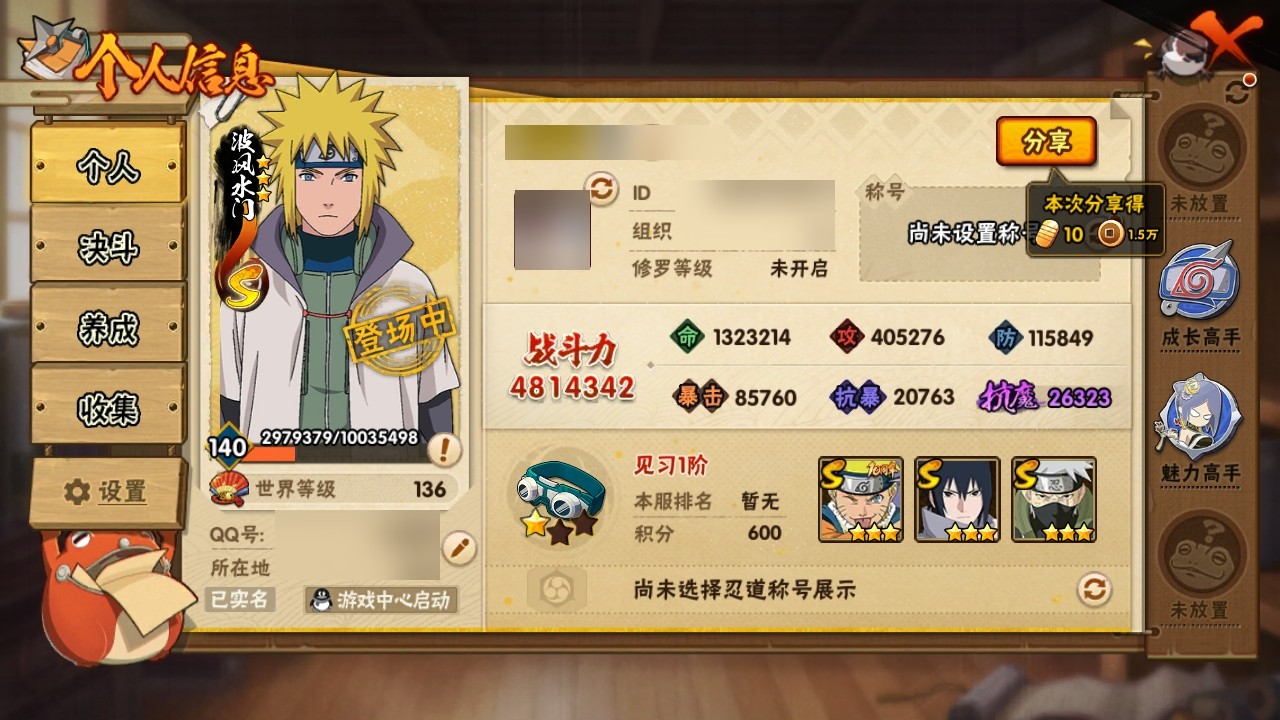Screen dimensions: 1280x720
Task: Click the orange 分享 share button
Action: (x=1046, y=142)
